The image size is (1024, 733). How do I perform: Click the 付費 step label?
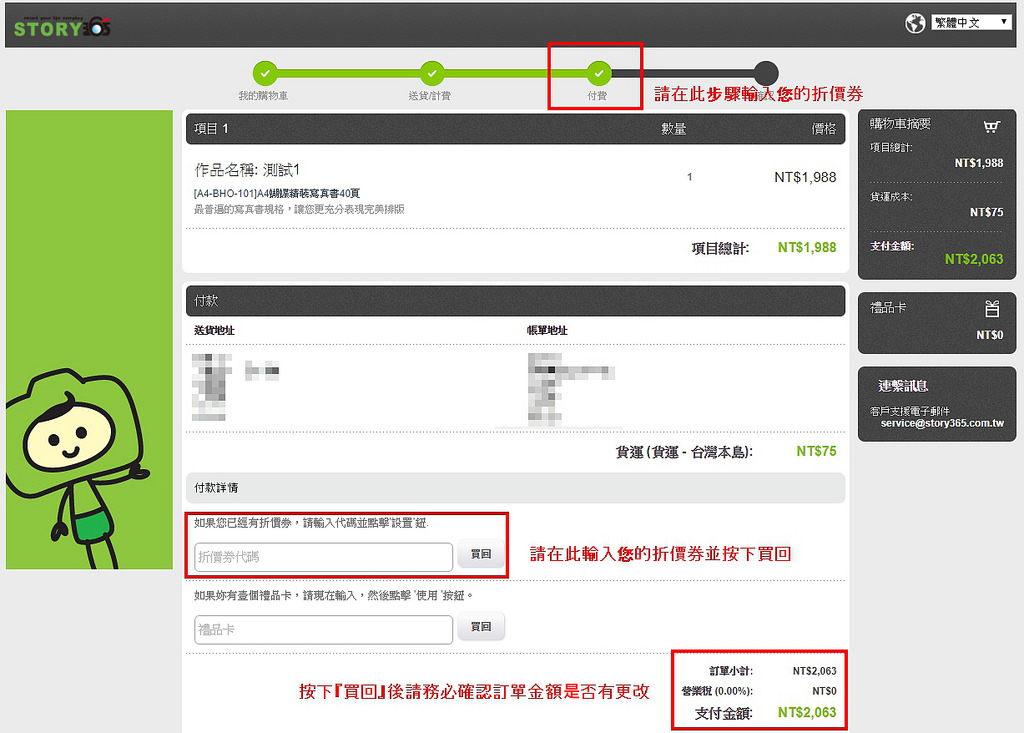point(597,97)
